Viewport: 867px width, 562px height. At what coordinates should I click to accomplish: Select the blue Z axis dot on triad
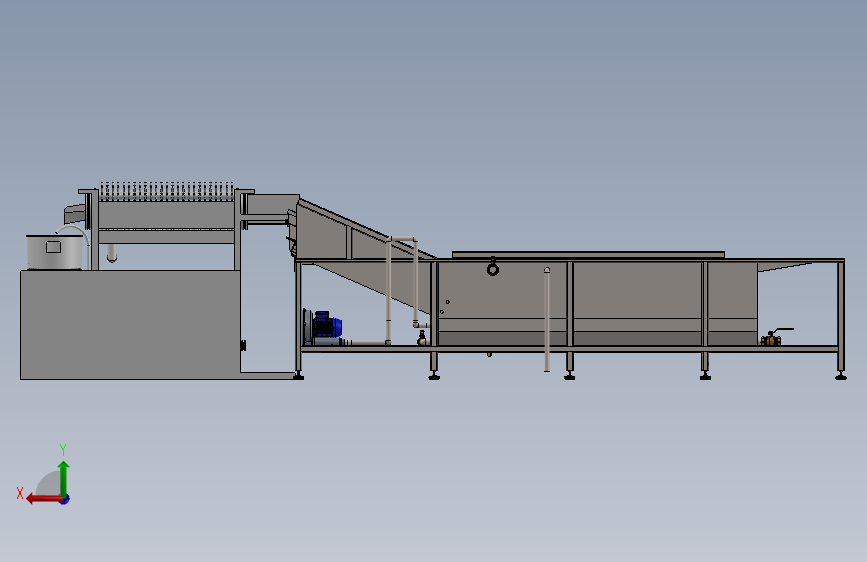click(x=65, y=499)
